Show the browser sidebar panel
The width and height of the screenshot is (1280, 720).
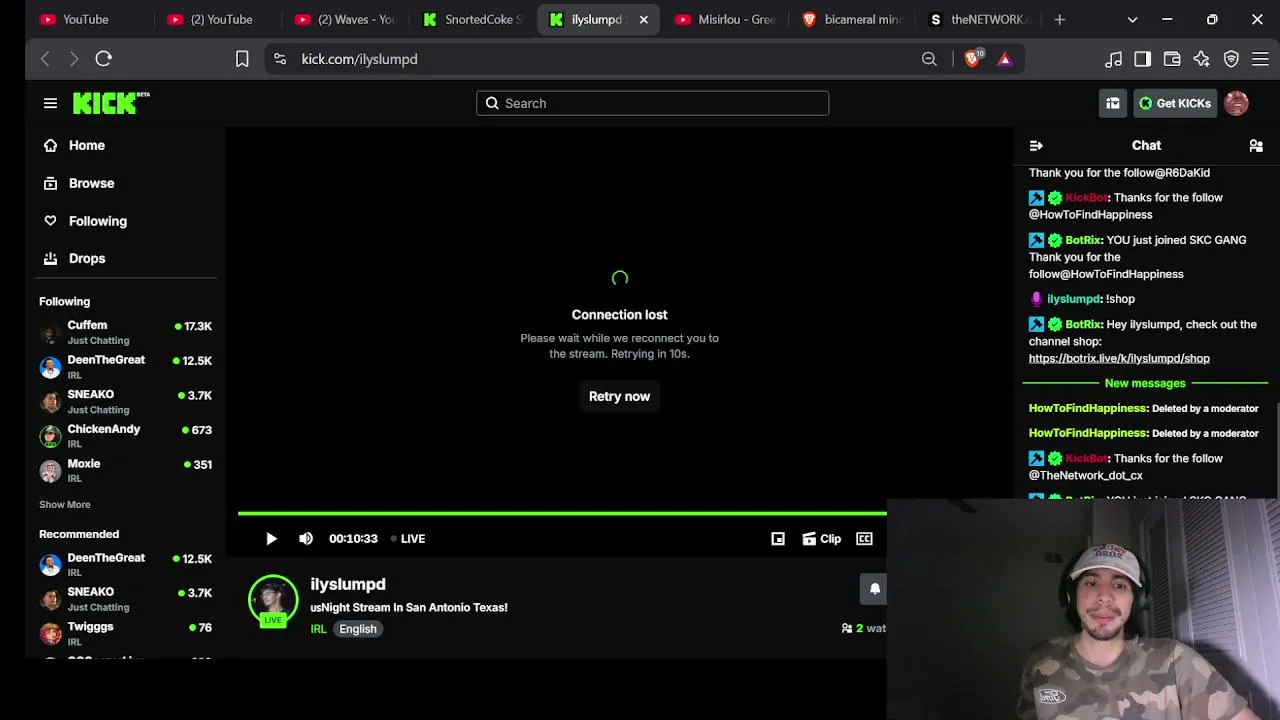click(x=1142, y=59)
